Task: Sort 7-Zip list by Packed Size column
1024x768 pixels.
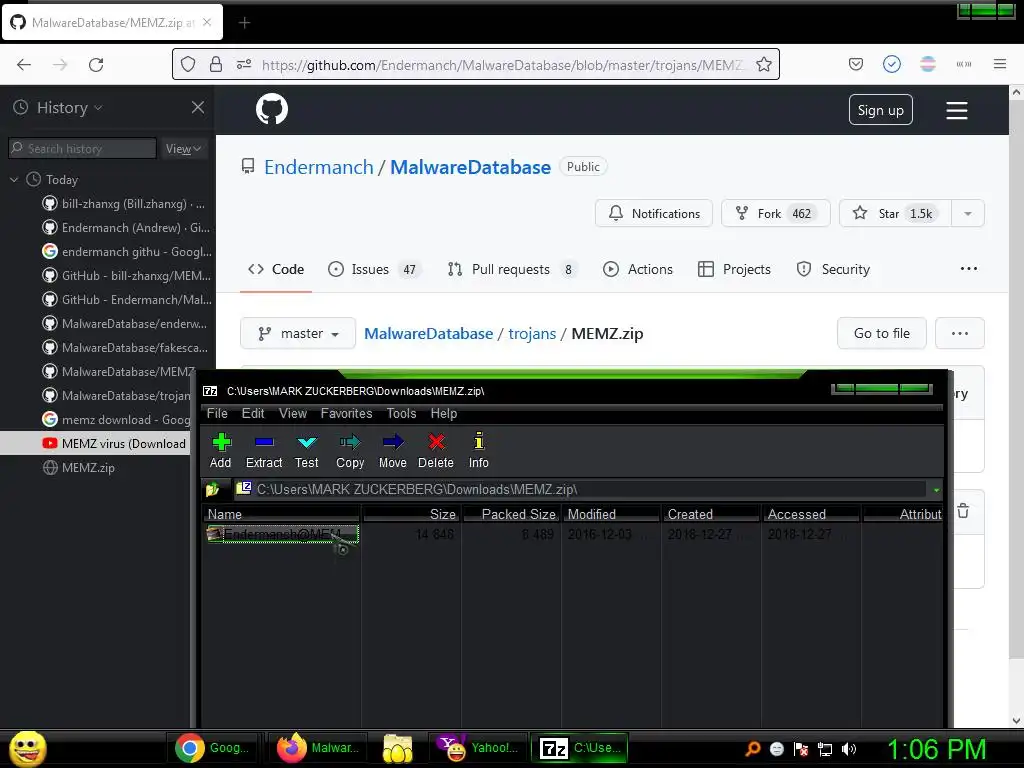Action: pos(511,515)
